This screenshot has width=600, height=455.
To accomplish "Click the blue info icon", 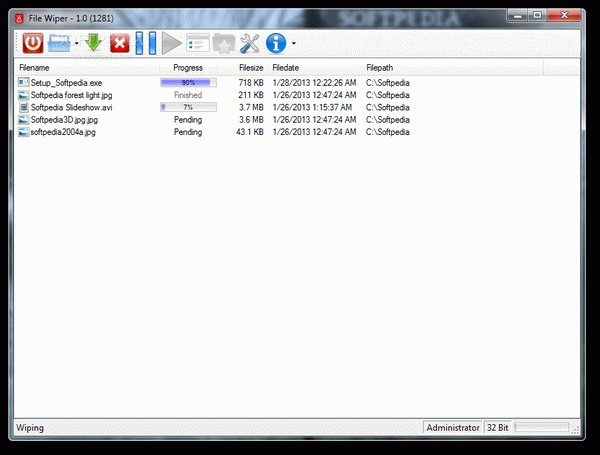I will (x=276, y=43).
